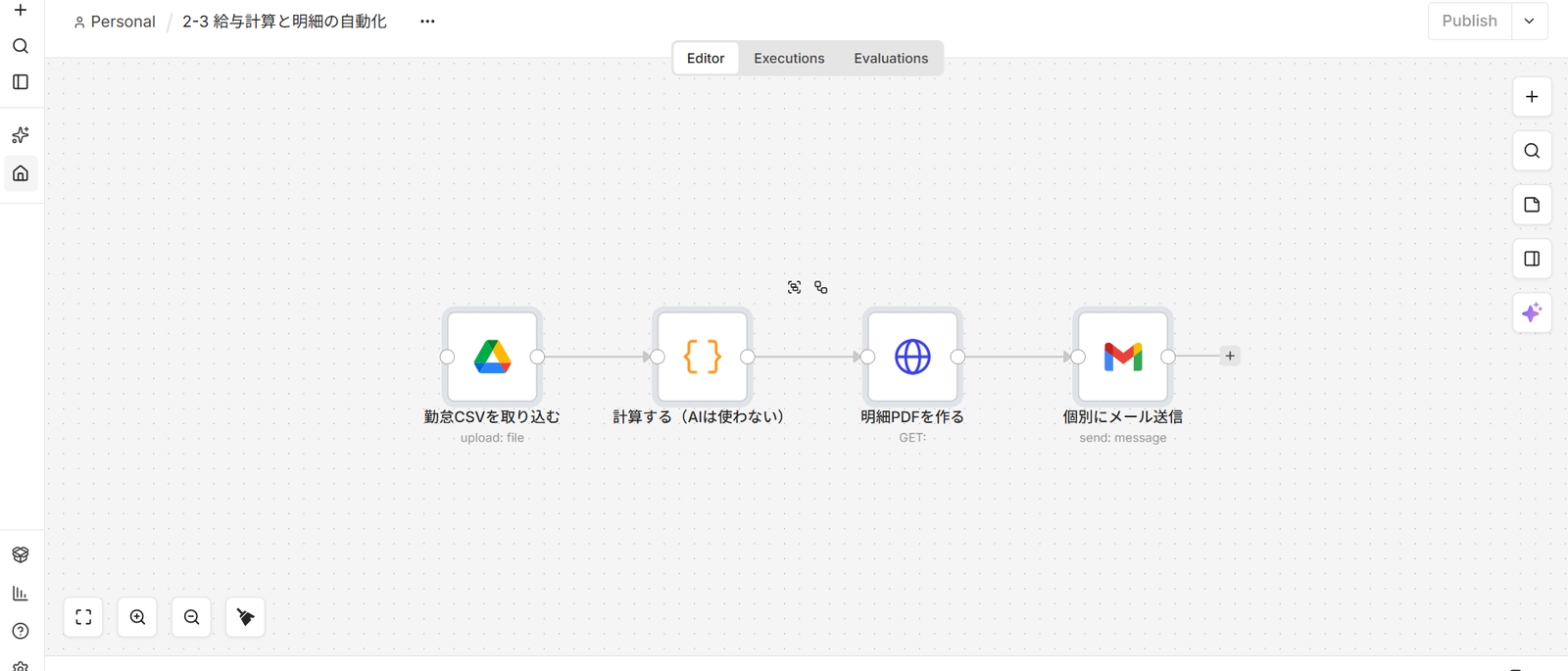Open templates cube icon in left sidebar
Screen dimensions: 1568x671
pyautogui.click(x=21, y=554)
